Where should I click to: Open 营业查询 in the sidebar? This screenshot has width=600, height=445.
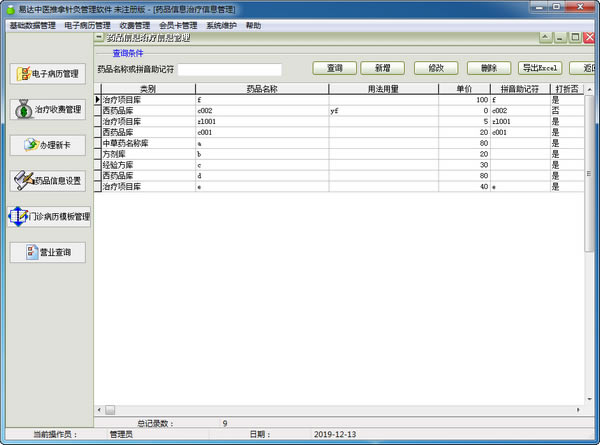pos(48,252)
